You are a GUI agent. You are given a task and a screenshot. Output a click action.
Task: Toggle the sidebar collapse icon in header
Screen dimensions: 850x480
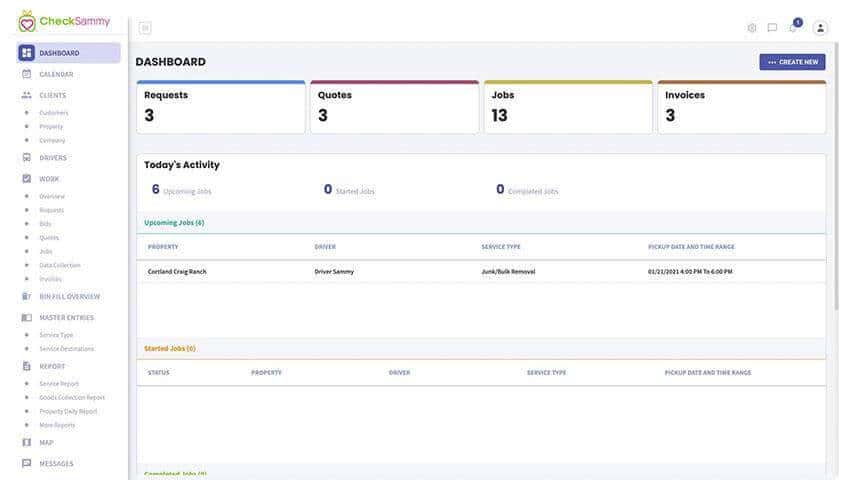point(145,28)
